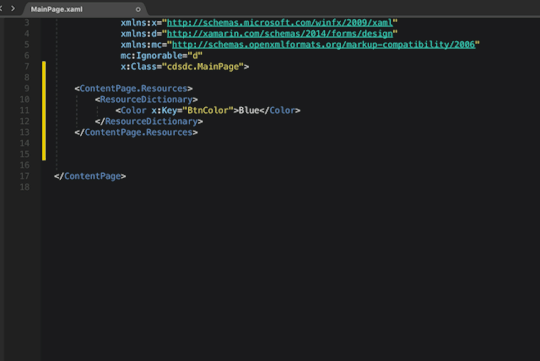Click the xmlns:x attribute name
The width and height of the screenshot is (540, 361).
pyautogui.click(x=138, y=23)
